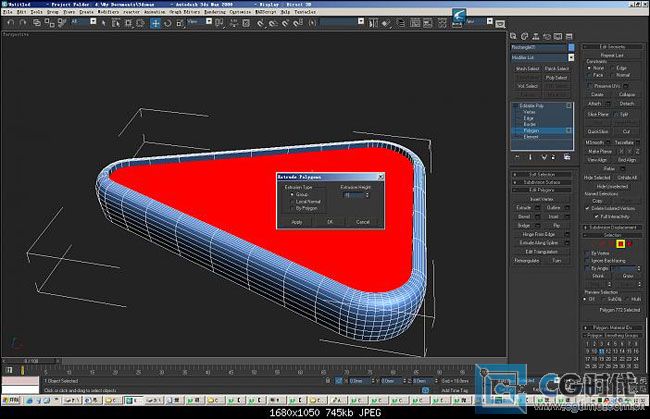The image size is (650, 419).
Task: Click the Quick Render teapot icon
Action: (500, 24)
